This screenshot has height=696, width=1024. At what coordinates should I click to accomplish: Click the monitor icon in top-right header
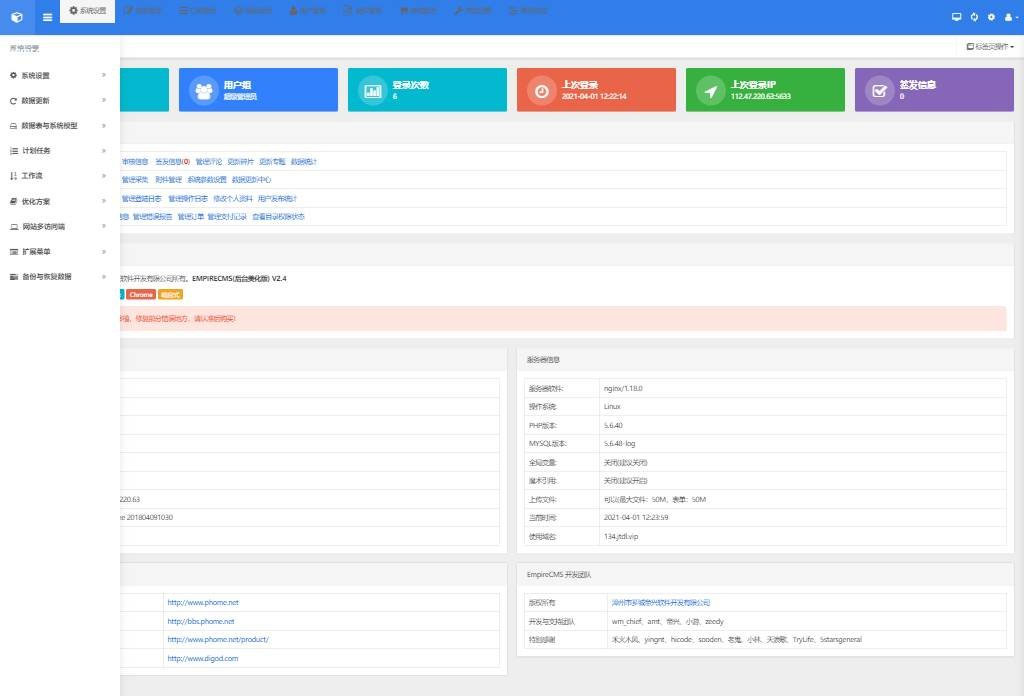pyautogui.click(x=956, y=17)
